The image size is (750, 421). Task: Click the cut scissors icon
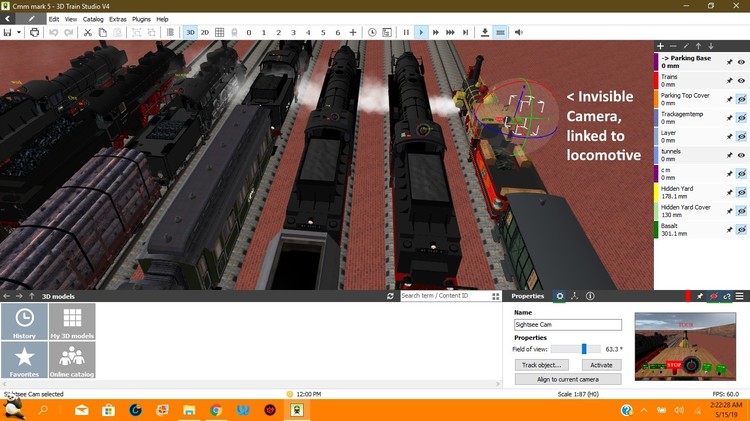click(88, 33)
